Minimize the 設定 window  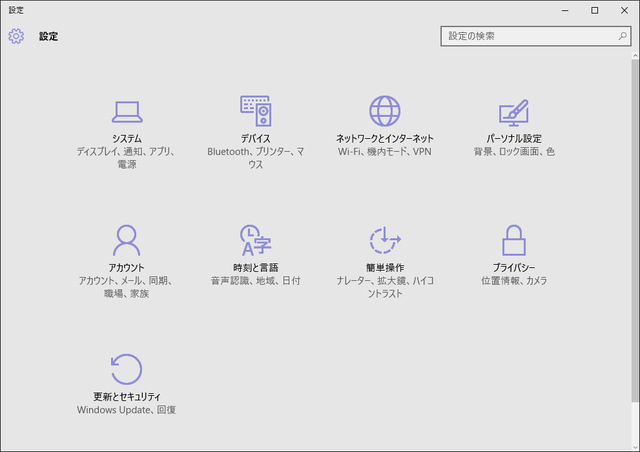tap(565, 10)
